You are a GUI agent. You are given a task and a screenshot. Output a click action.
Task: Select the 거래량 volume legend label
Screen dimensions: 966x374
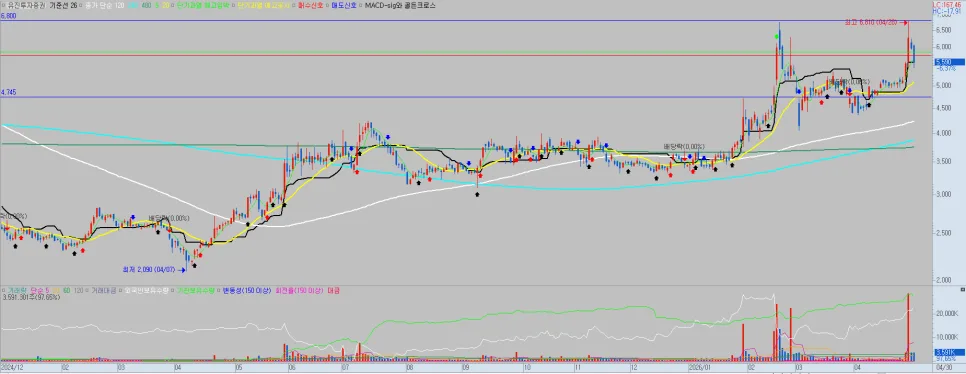pos(17,290)
